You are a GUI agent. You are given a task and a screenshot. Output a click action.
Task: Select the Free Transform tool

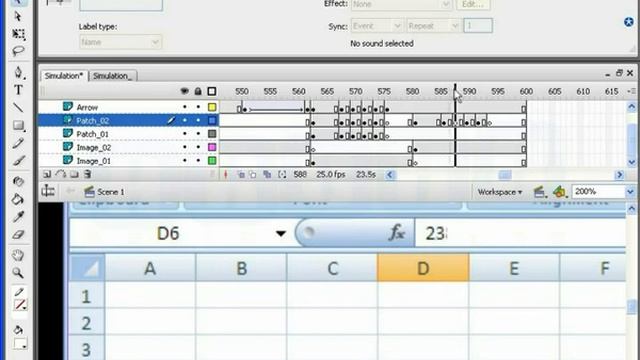pos(18,33)
